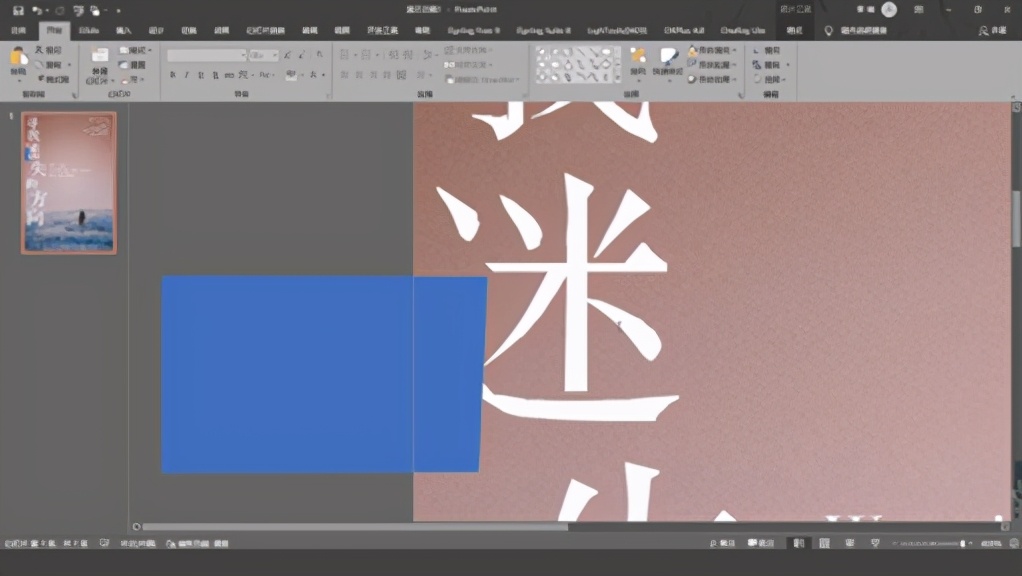The height and width of the screenshot is (576, 1022).
Task: Toggle the Comments pane from the status bar
Action: [761, 543]
